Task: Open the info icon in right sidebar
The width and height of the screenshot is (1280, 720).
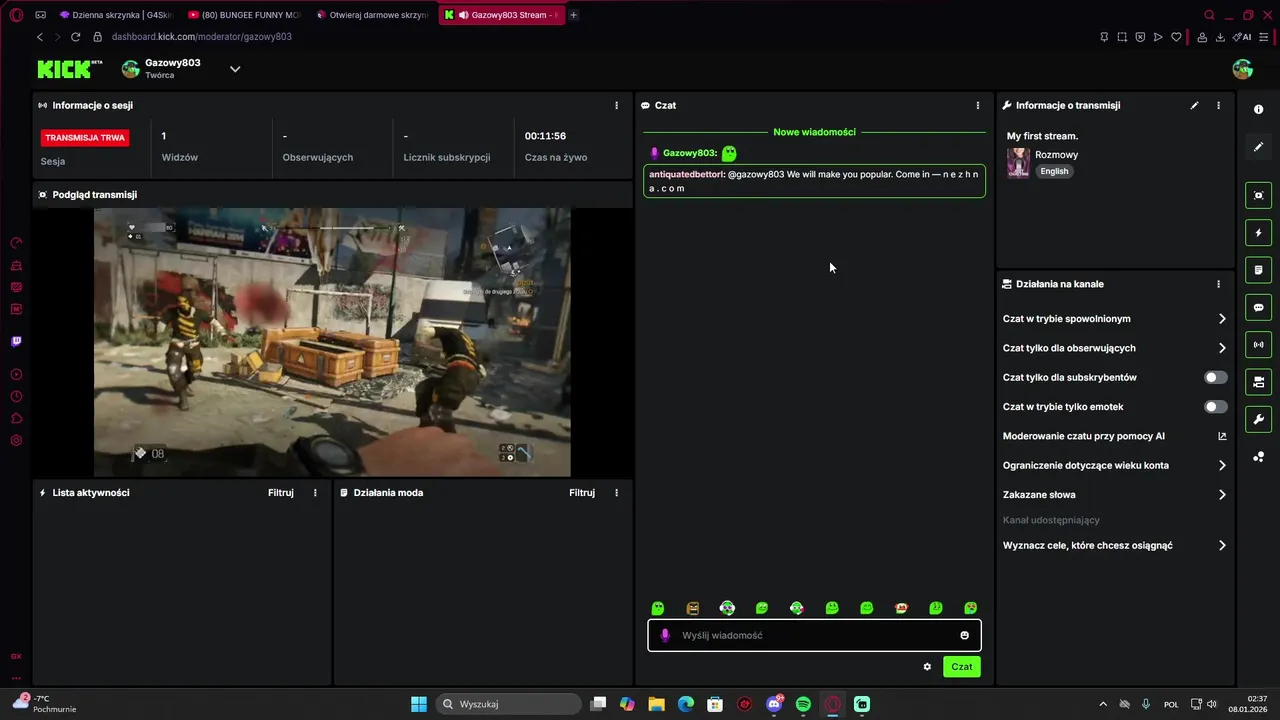Action: tap(1258, 109)
